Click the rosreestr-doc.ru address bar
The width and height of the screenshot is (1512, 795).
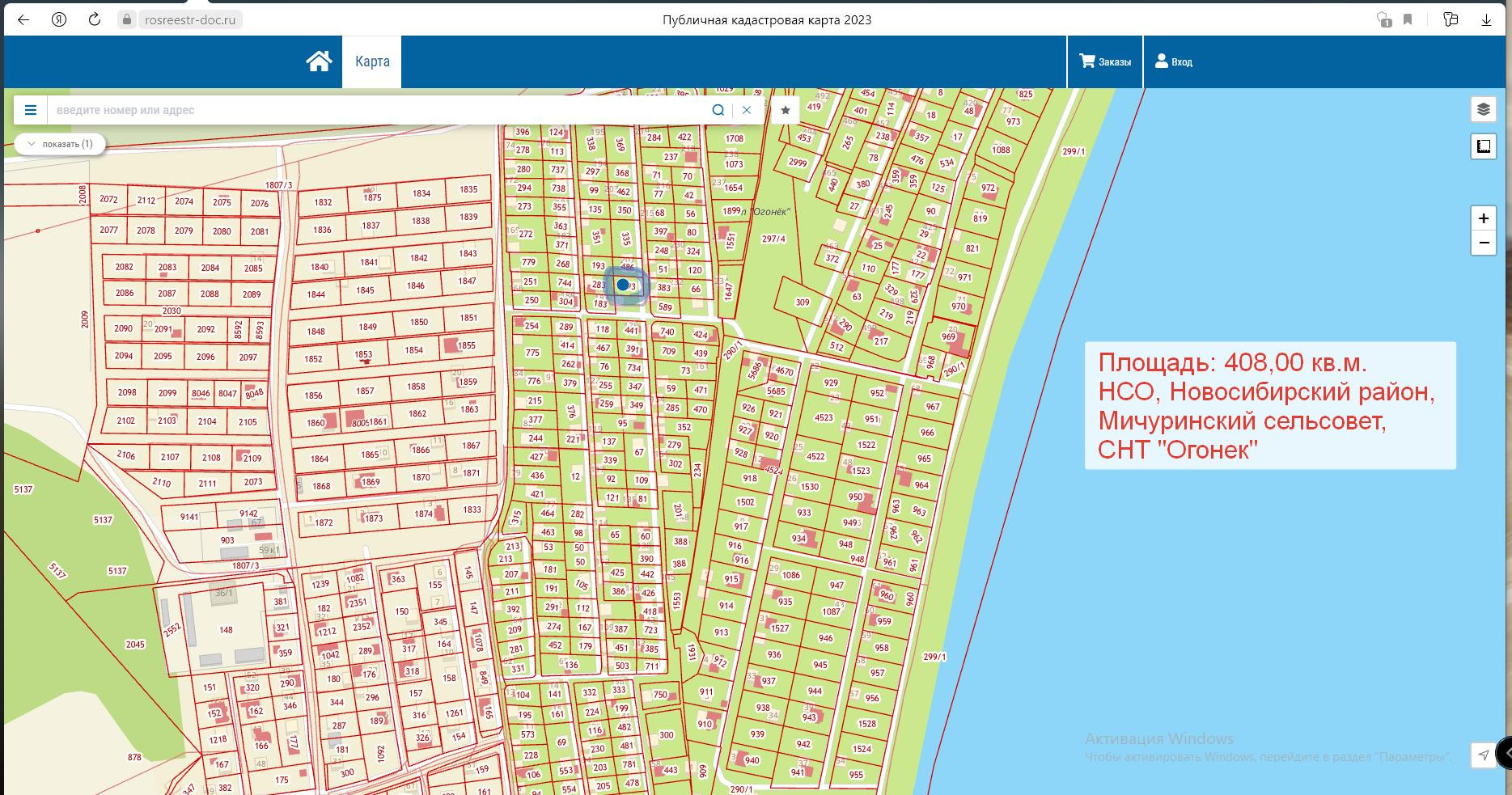tap(189, 20)
